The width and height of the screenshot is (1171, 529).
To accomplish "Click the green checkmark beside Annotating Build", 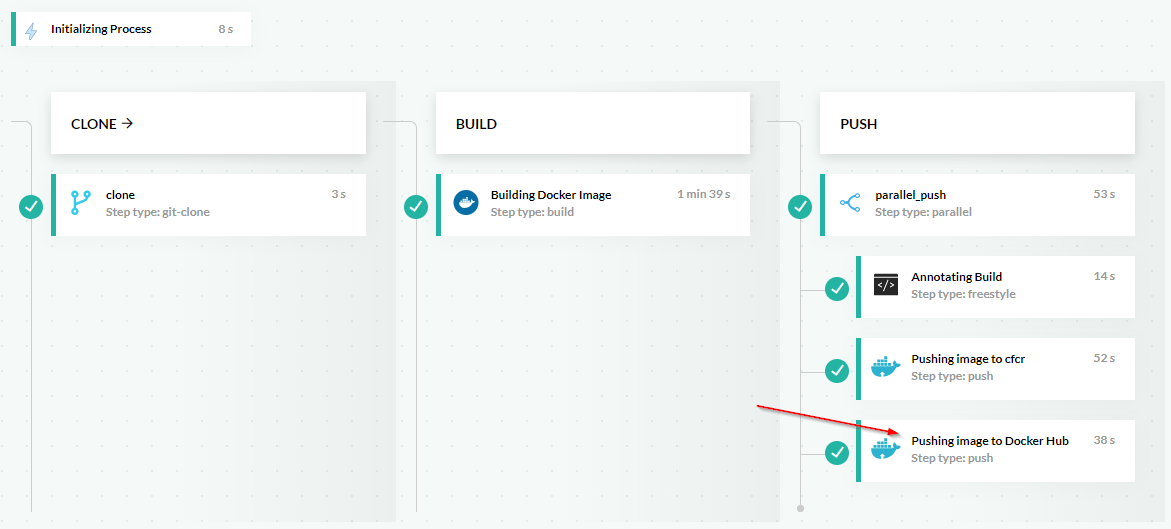I will (837, 289).
